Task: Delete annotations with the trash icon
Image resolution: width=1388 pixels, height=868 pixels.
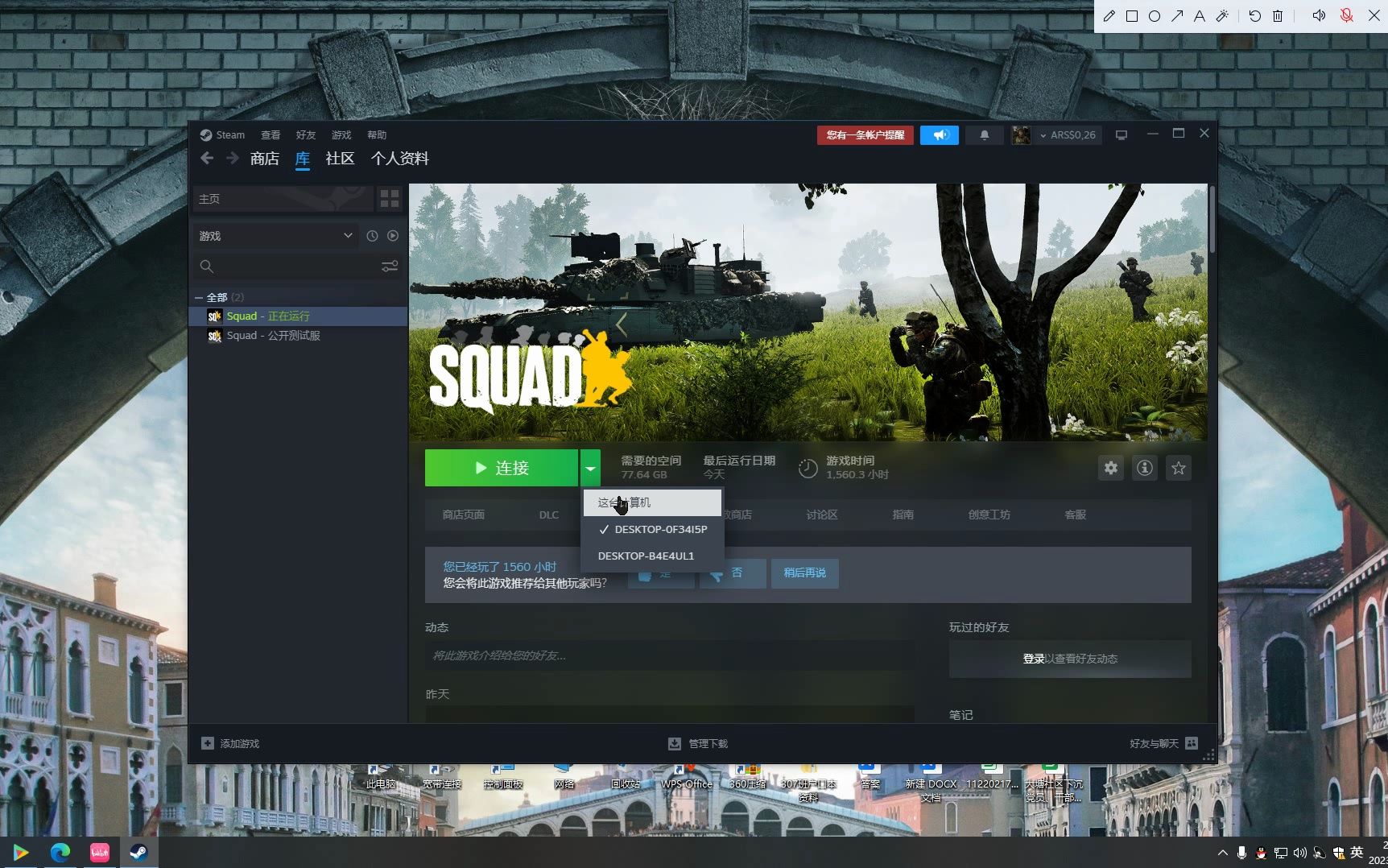Action: [x=1278, y=16]
